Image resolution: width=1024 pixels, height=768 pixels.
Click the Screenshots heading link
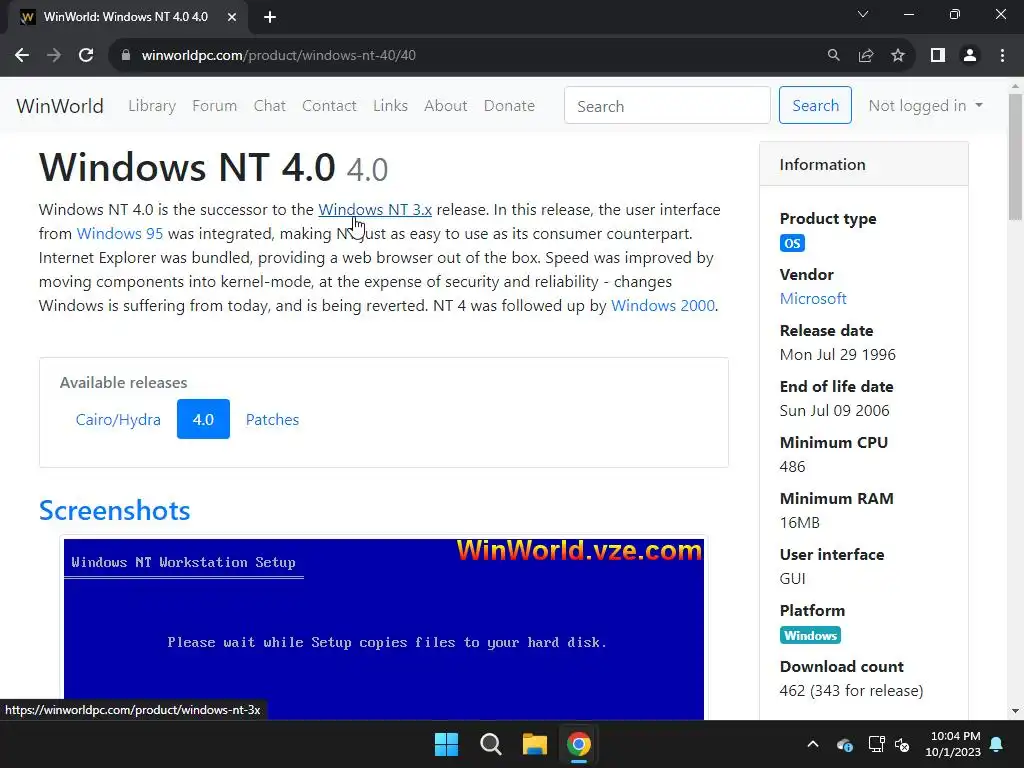pos(114,511)
